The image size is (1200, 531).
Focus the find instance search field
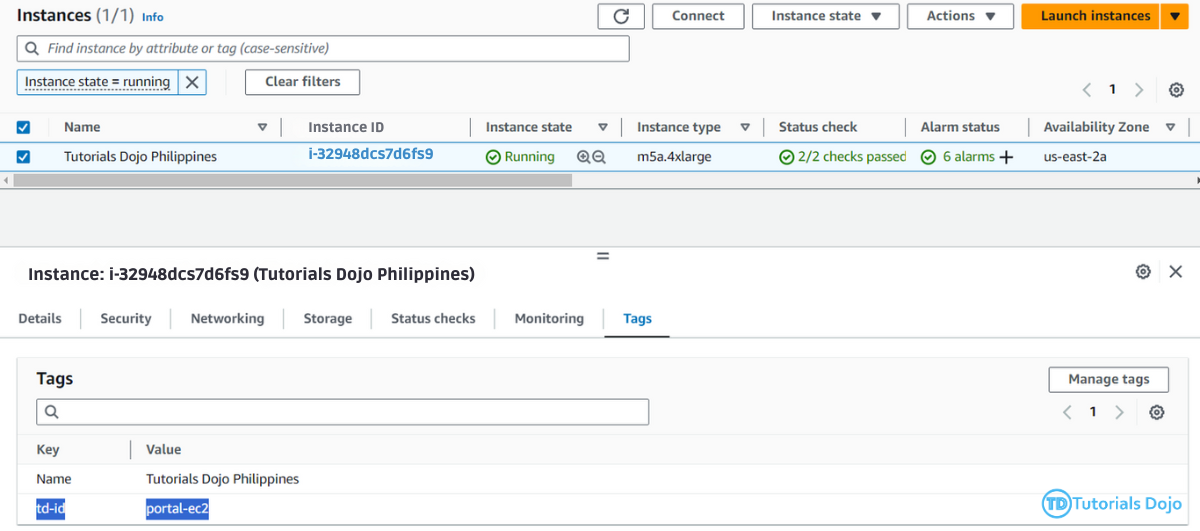point(323,48)
